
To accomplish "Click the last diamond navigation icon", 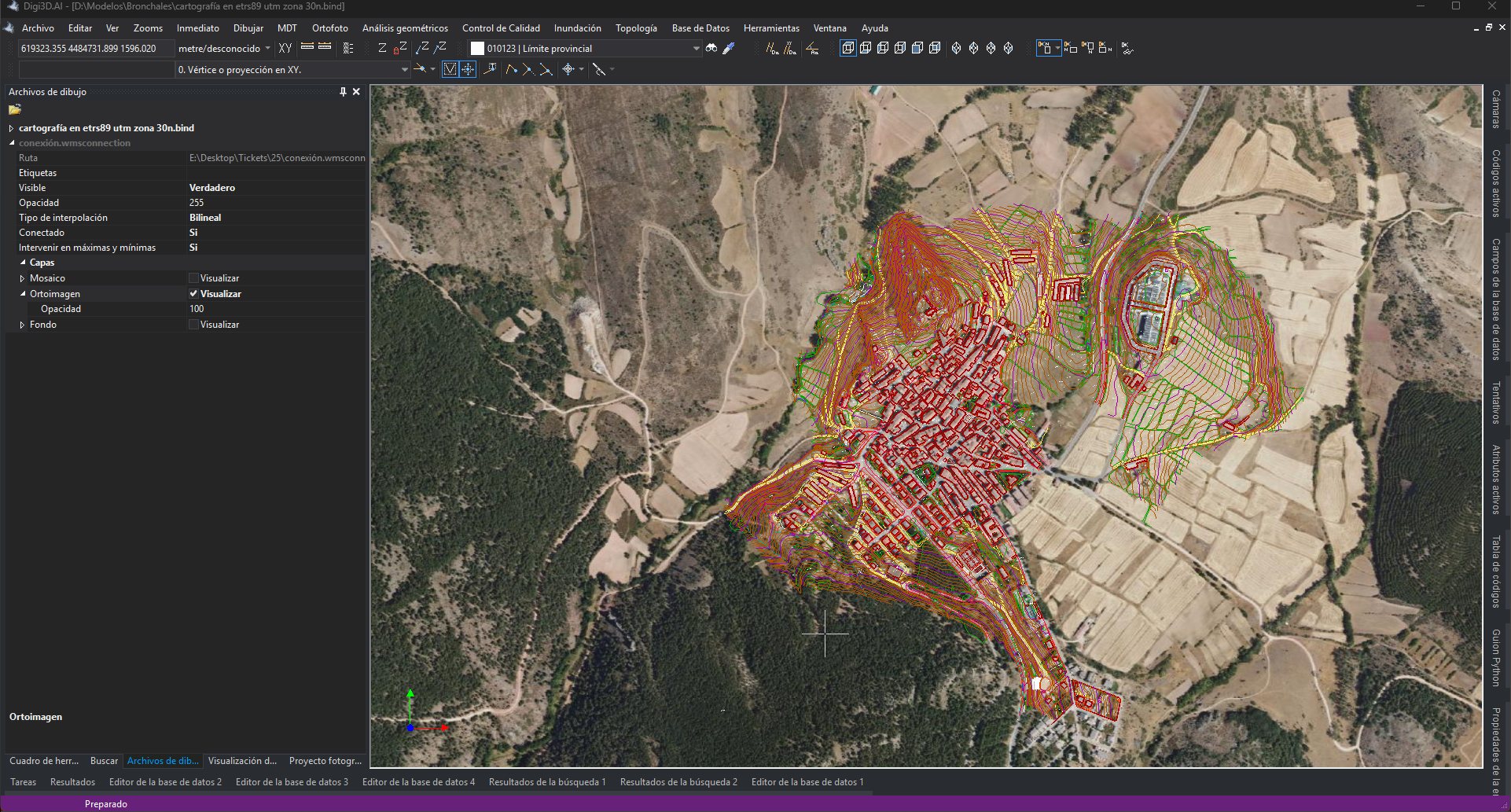I will coord(1009,48).
